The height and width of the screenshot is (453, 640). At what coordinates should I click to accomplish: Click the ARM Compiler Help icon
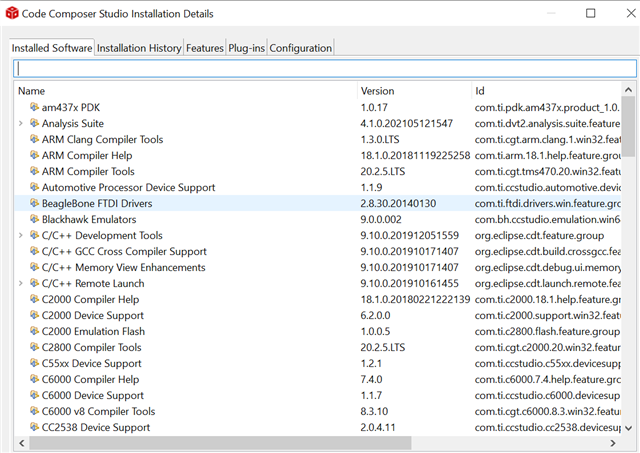pyautogui.click(x=34, y=155)
